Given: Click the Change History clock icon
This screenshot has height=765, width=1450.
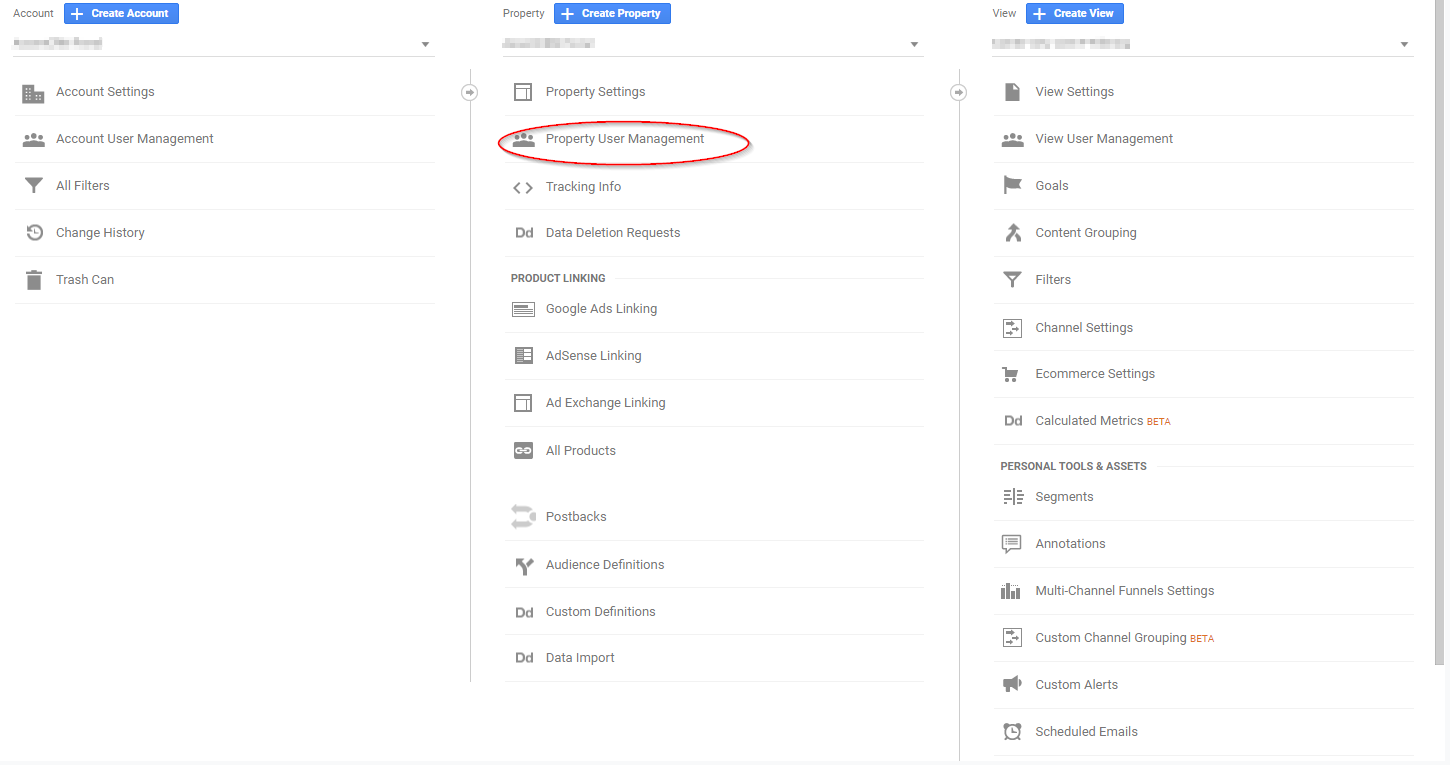Looking at the screenshot, I should tap(34, 233).
